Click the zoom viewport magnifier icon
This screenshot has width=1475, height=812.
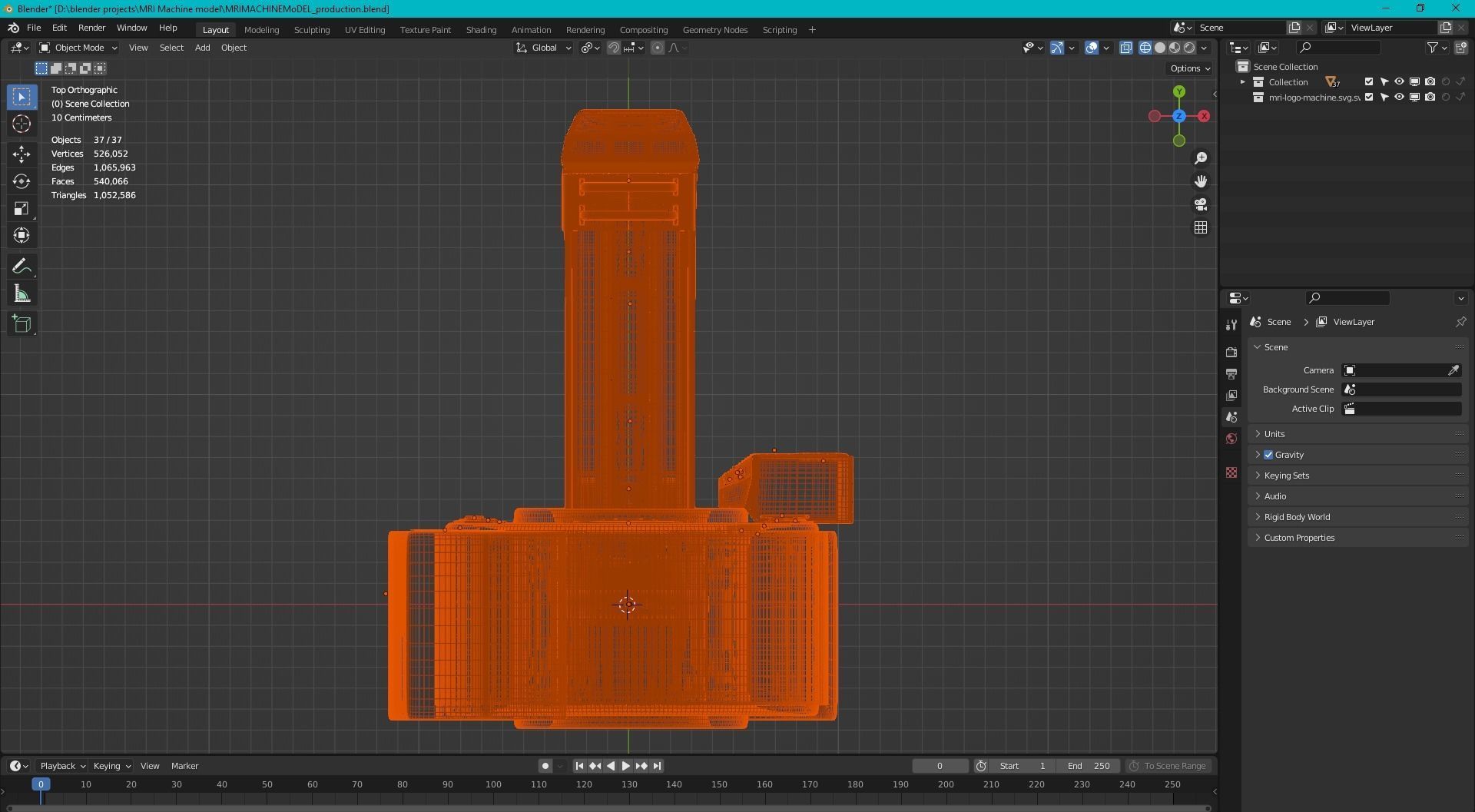(1201, 158)
